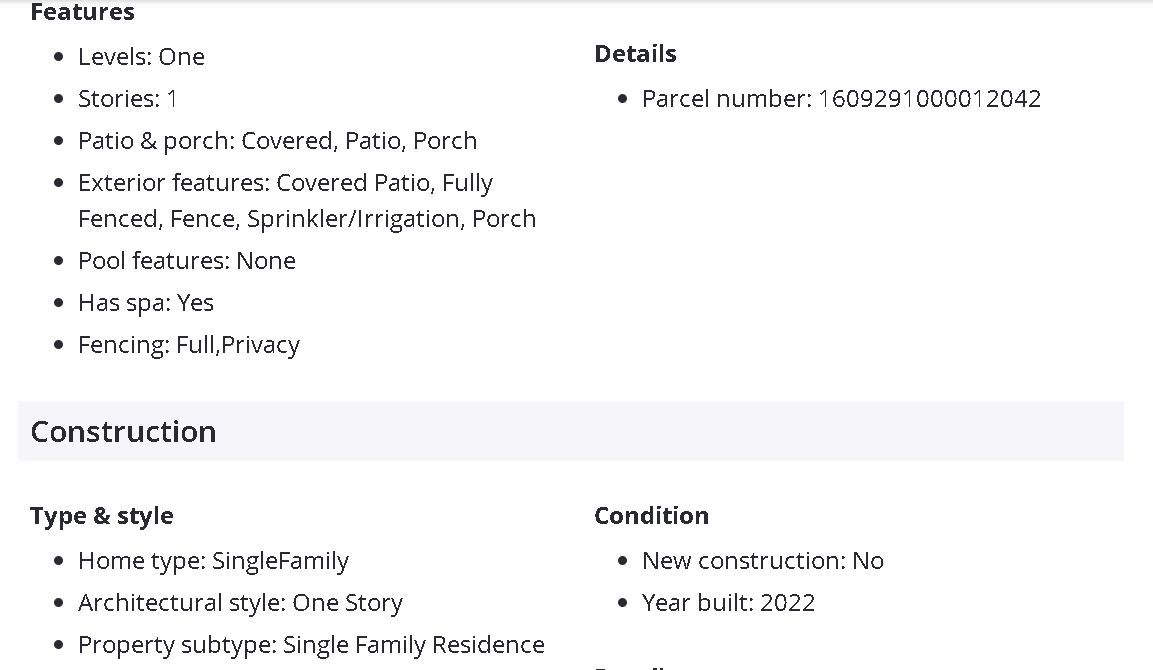
Task: Select the 'New construction: No' item
Action: pos(762,561)
